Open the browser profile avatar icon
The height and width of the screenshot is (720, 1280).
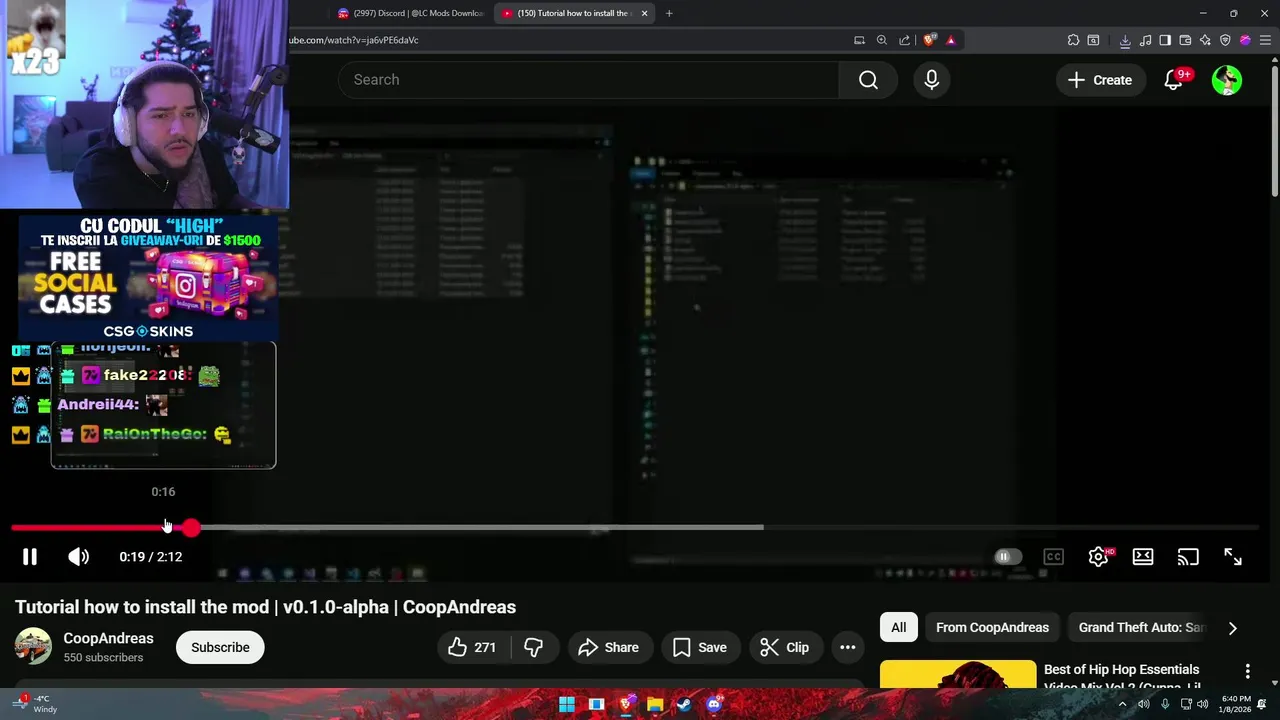pyautogui.click(x=1245, y=40)
